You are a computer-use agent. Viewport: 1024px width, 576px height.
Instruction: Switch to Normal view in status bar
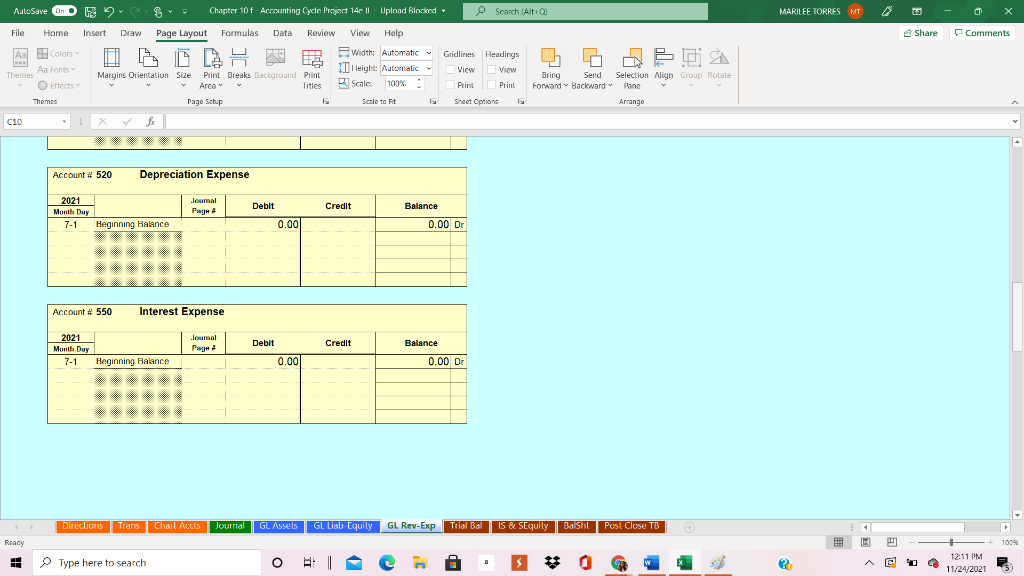(839, 542)
